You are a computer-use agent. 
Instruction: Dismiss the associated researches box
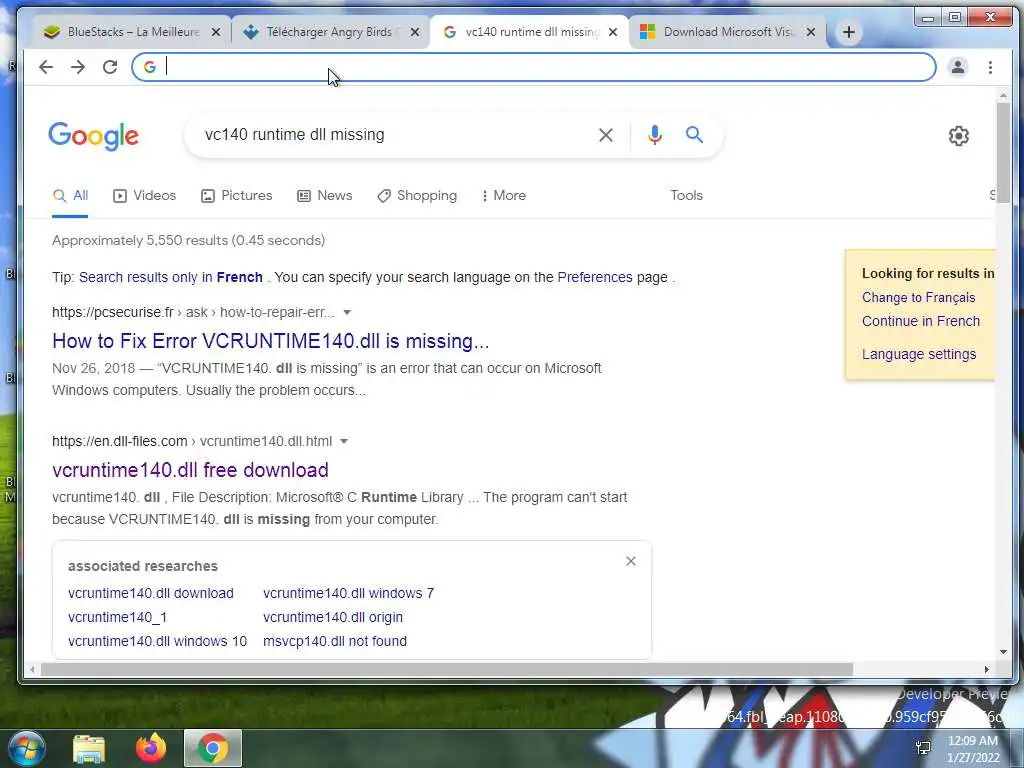pyautogui.click(x=630, y=561)
